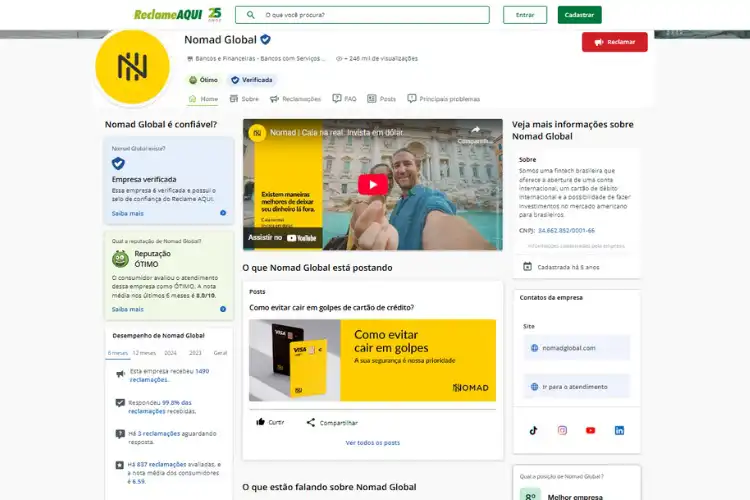Click the arrow icon in Empresa verificada card
The height and width of the screenshot is (500, 750).
pos(223,213)
